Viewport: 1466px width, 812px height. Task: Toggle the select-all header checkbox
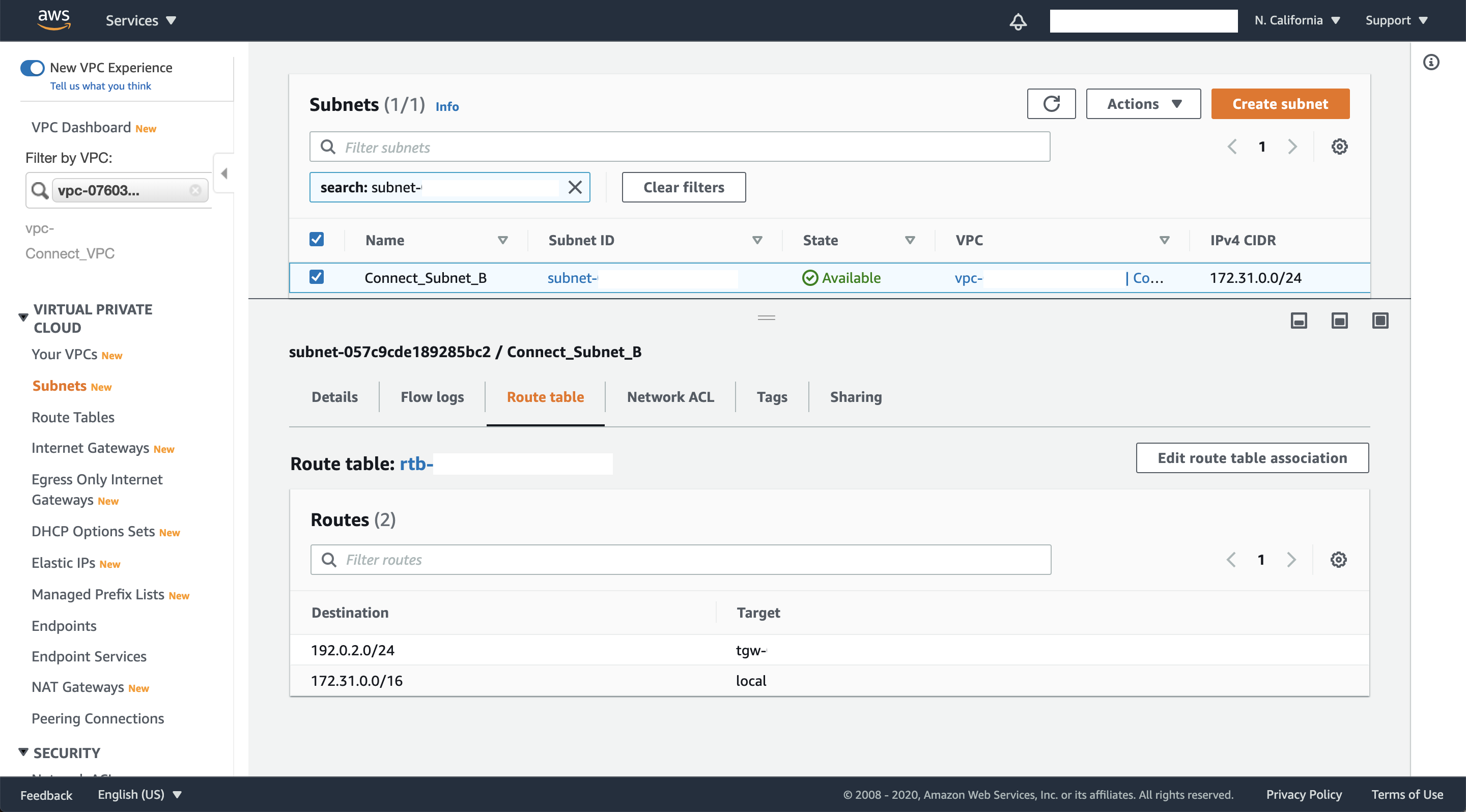(x=317, y=240)
